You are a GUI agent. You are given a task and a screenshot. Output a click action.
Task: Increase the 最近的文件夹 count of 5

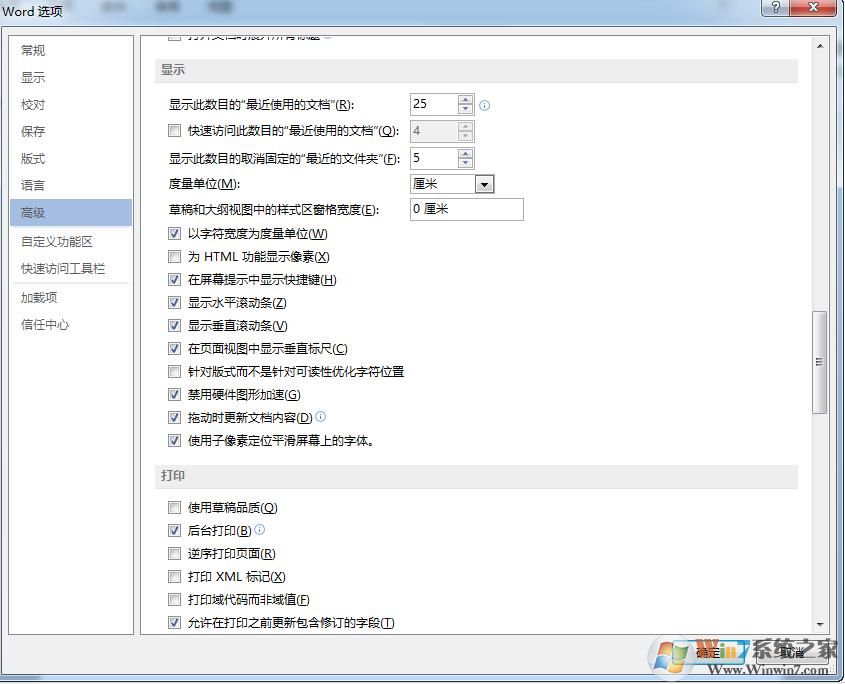tap(465, 154)
